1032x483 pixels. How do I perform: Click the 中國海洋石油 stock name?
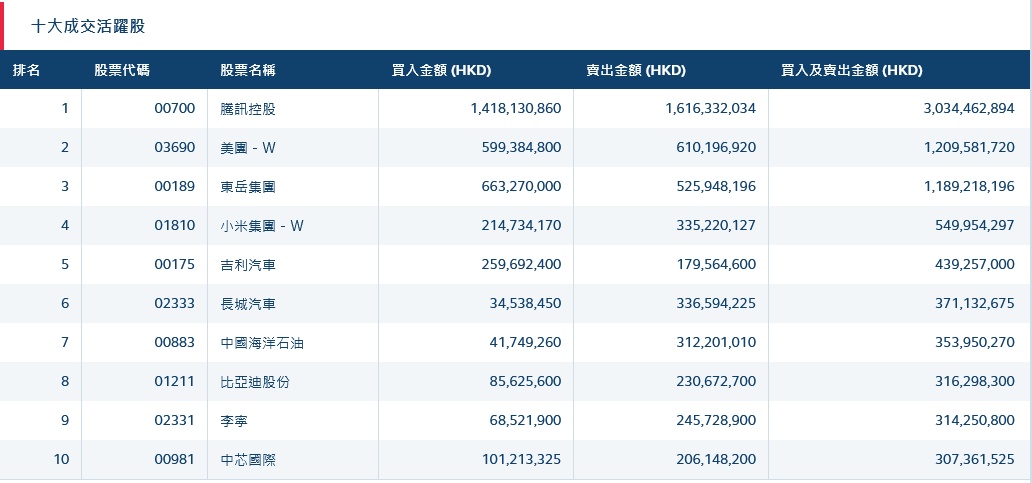(262, 342)
